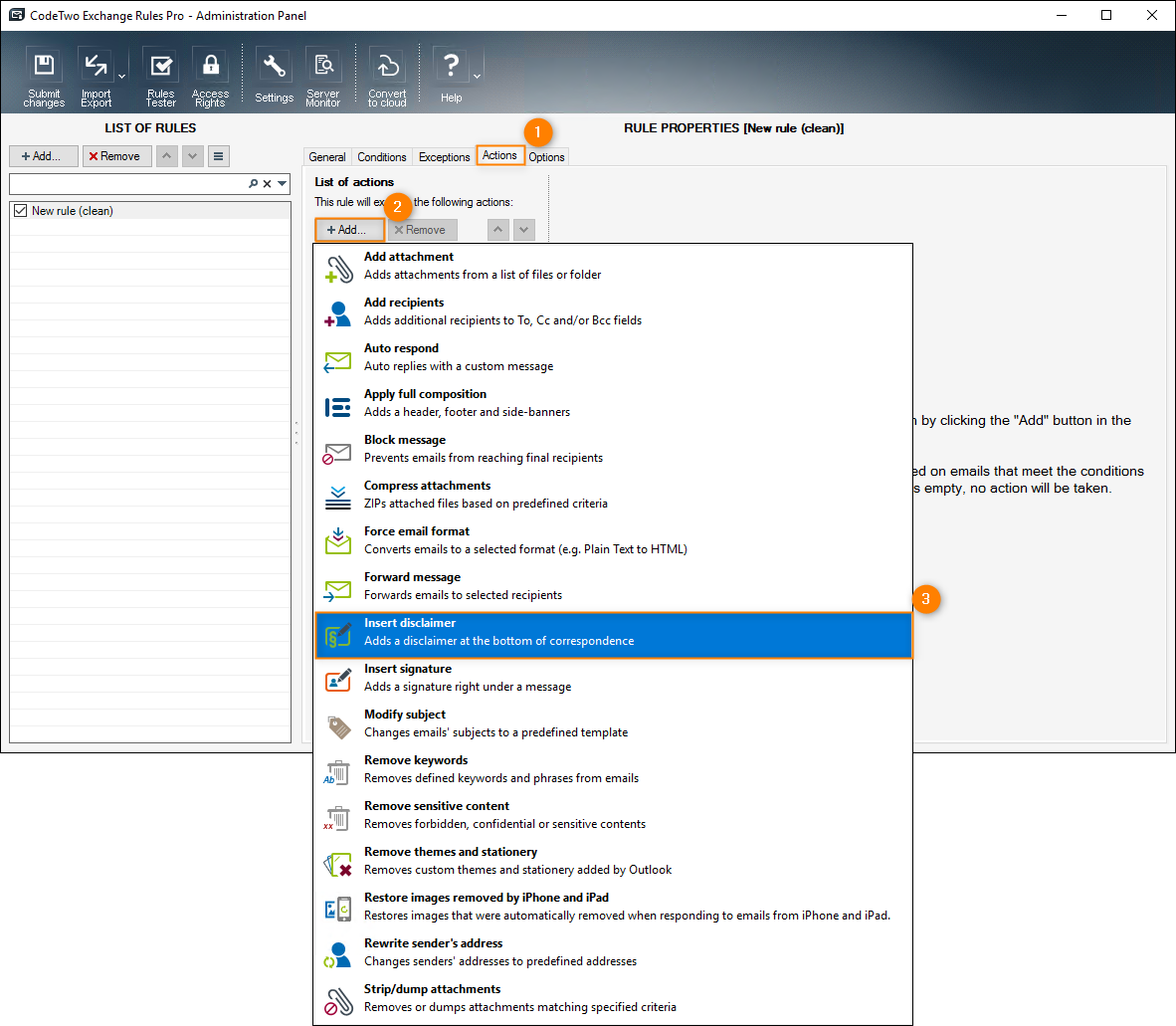Click the Submit changes toolbar icon
This screenshot has height=1026, width=1176.
(x=44, y=77)
